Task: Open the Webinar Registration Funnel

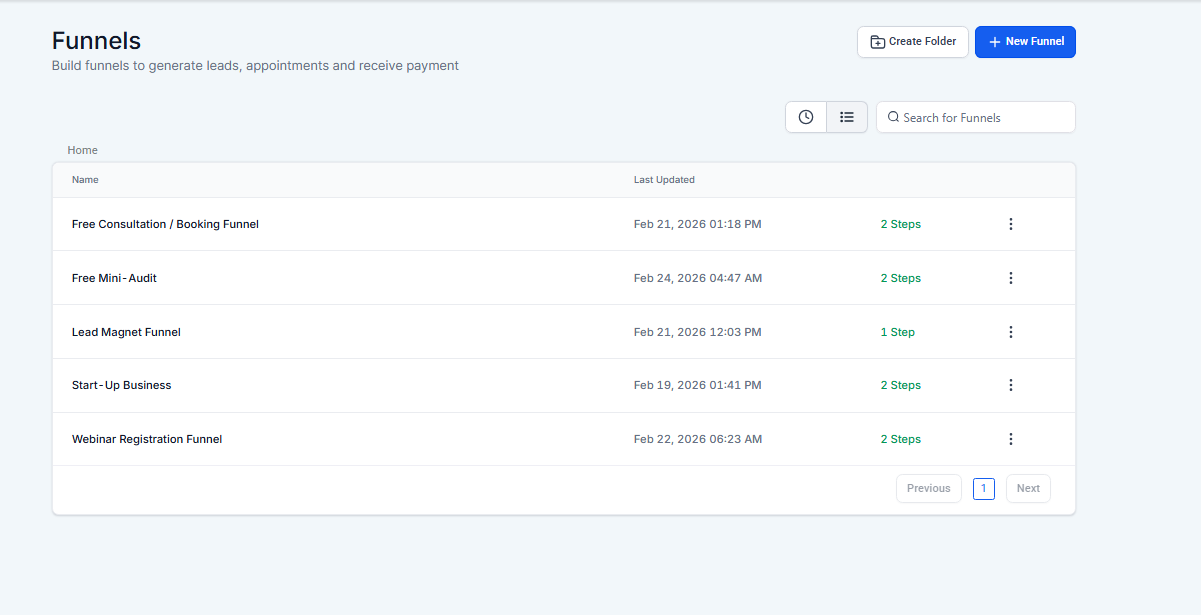Action: coord(147,439)
